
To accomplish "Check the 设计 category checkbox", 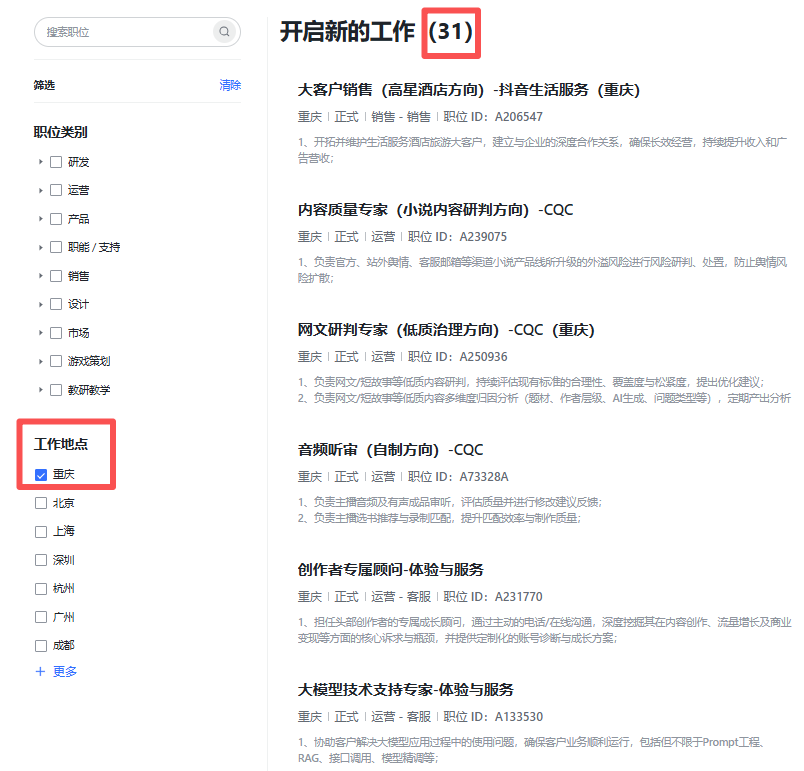I will pyautogui.click(x=56, y=304).
